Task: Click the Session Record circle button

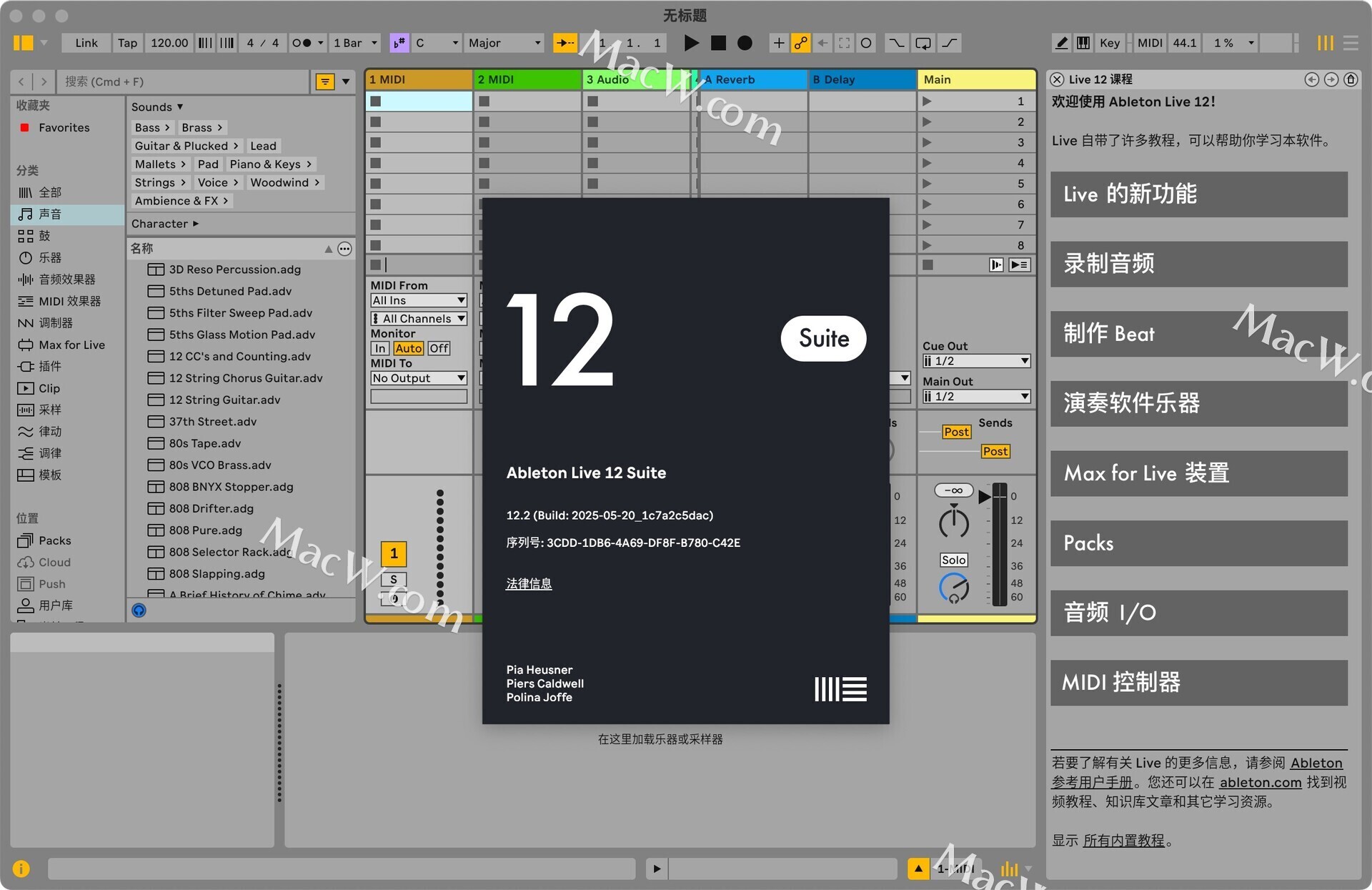Action: (866, 43)
